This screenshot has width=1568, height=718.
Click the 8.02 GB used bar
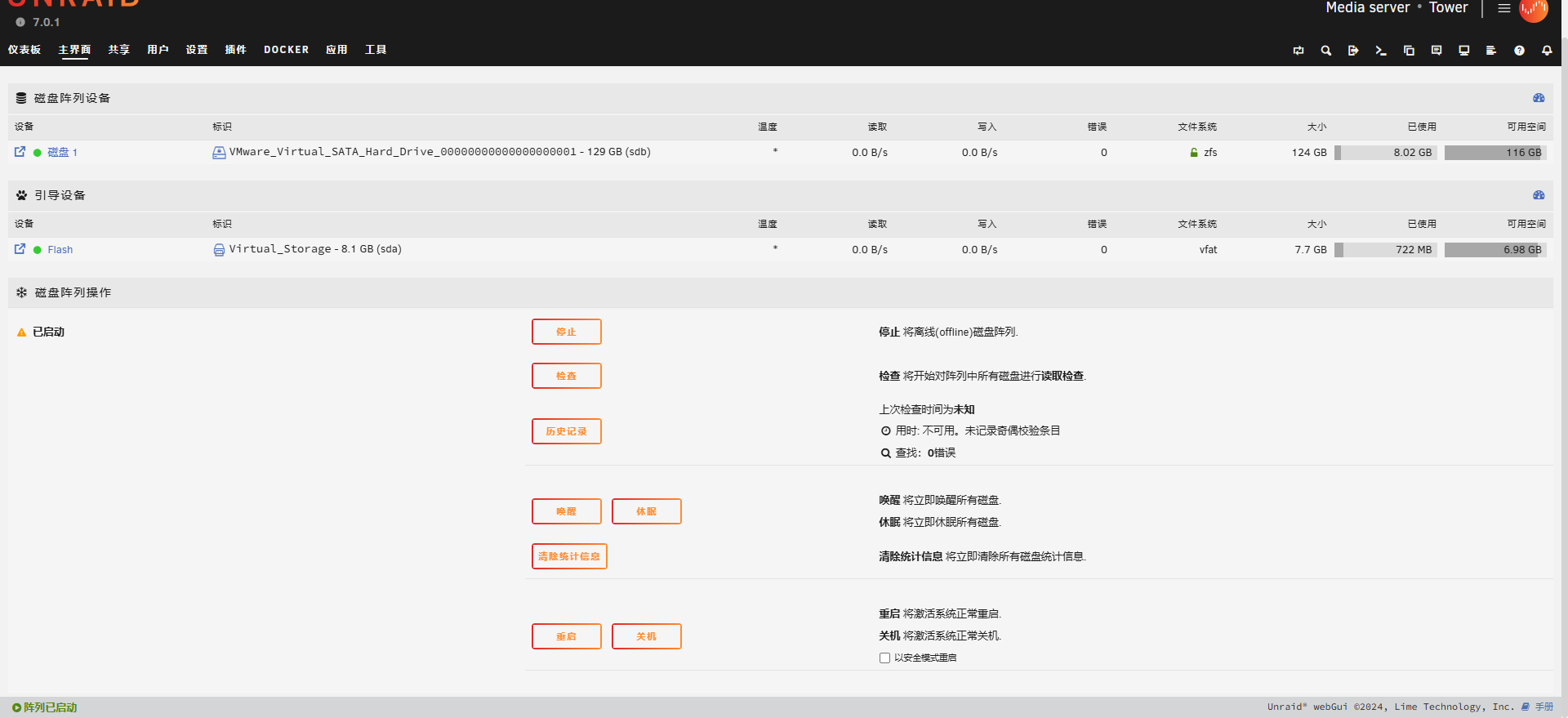coord(1385,153)
